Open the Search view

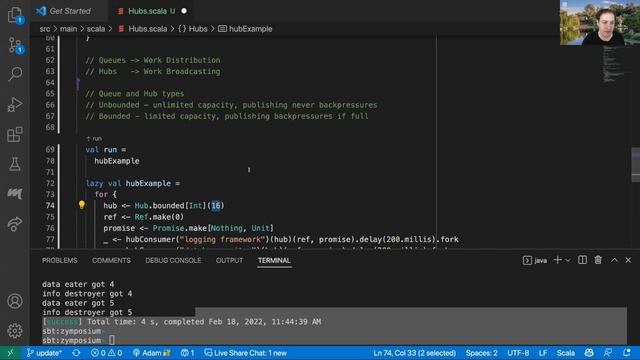pyautogui.click(x=15, y=74)
